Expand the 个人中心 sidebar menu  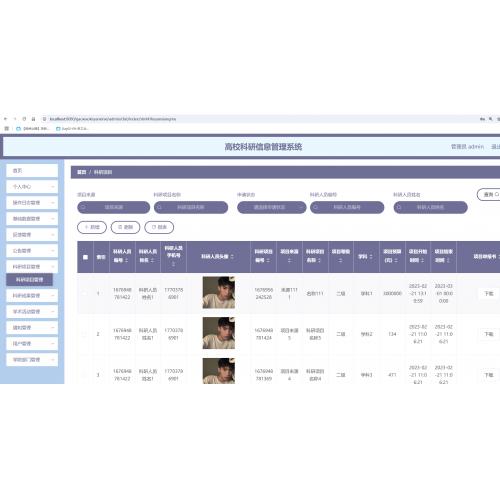click(x=32, y=187)
